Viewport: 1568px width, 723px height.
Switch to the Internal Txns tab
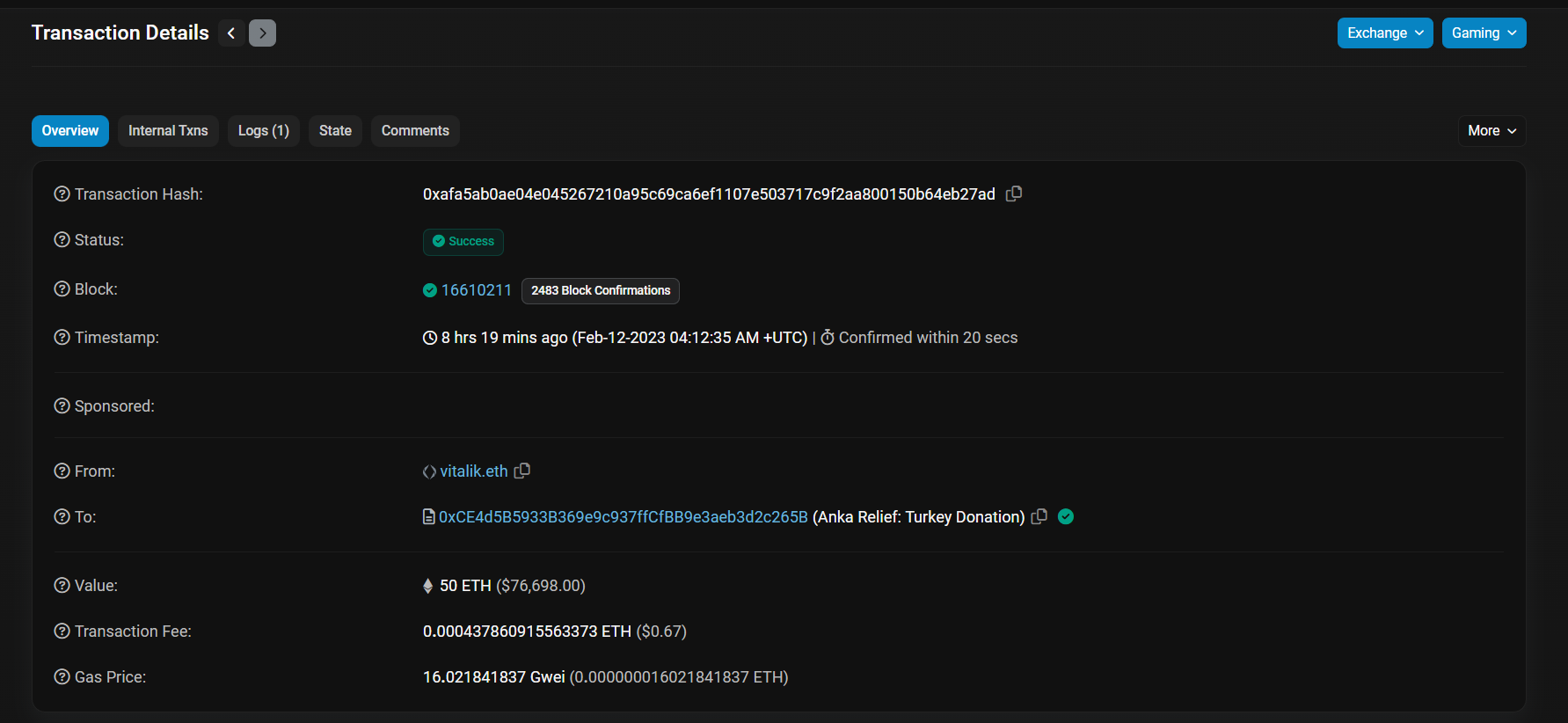168,130
